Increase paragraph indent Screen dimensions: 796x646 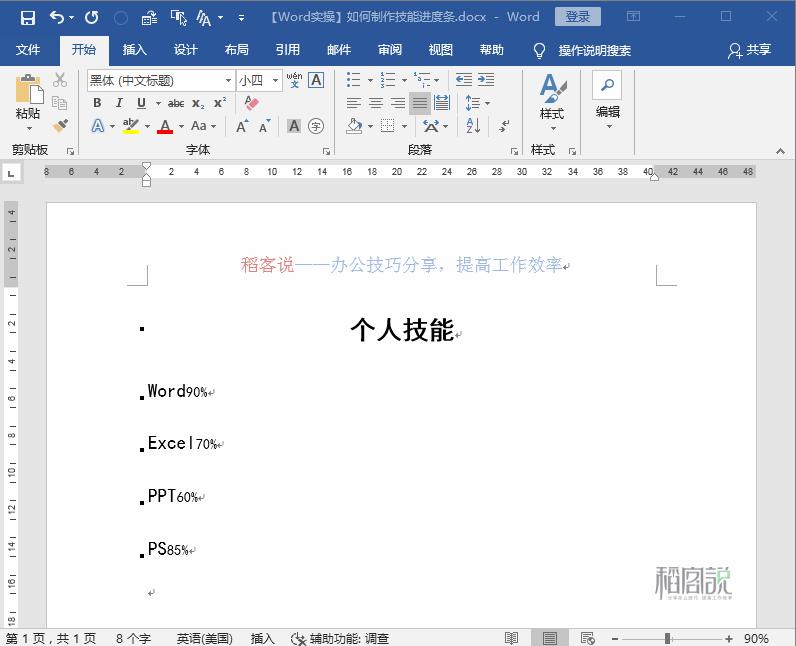click(x=486, y=80)
